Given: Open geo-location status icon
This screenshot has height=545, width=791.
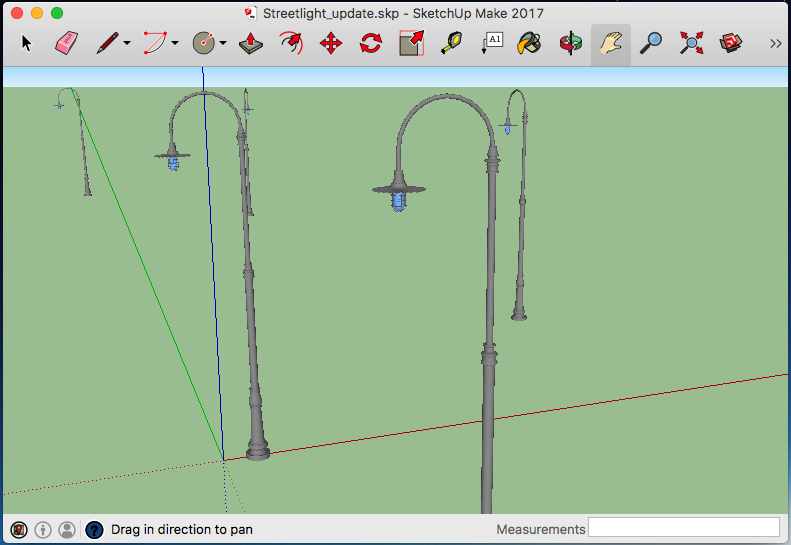Looking at the screenshot, I should (19, 530).
